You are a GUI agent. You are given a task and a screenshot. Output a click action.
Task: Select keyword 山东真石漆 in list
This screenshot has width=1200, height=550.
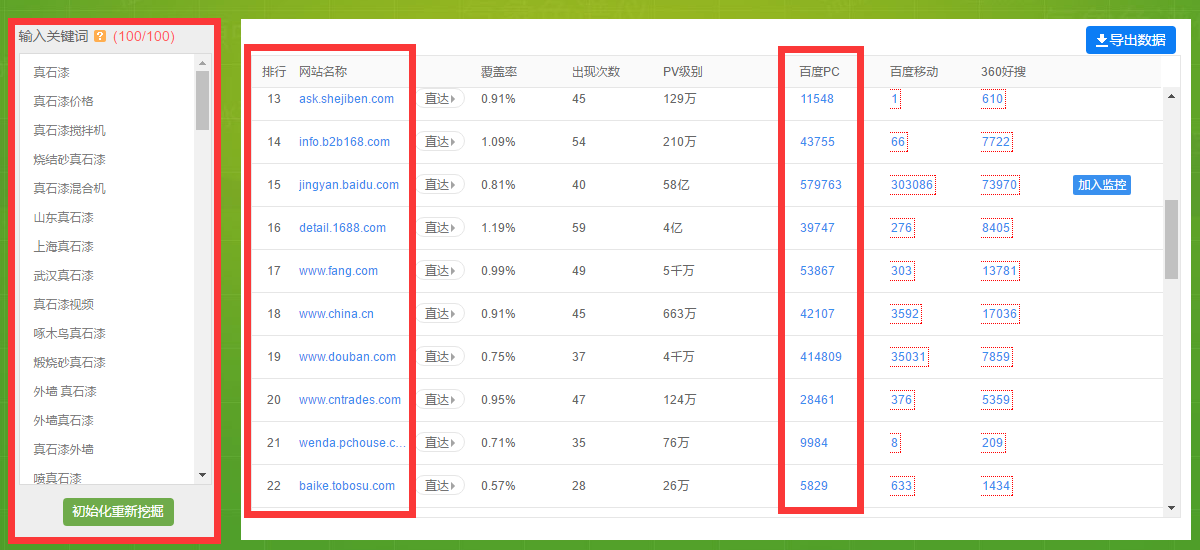pyautogui.click(x=63, y=217)
